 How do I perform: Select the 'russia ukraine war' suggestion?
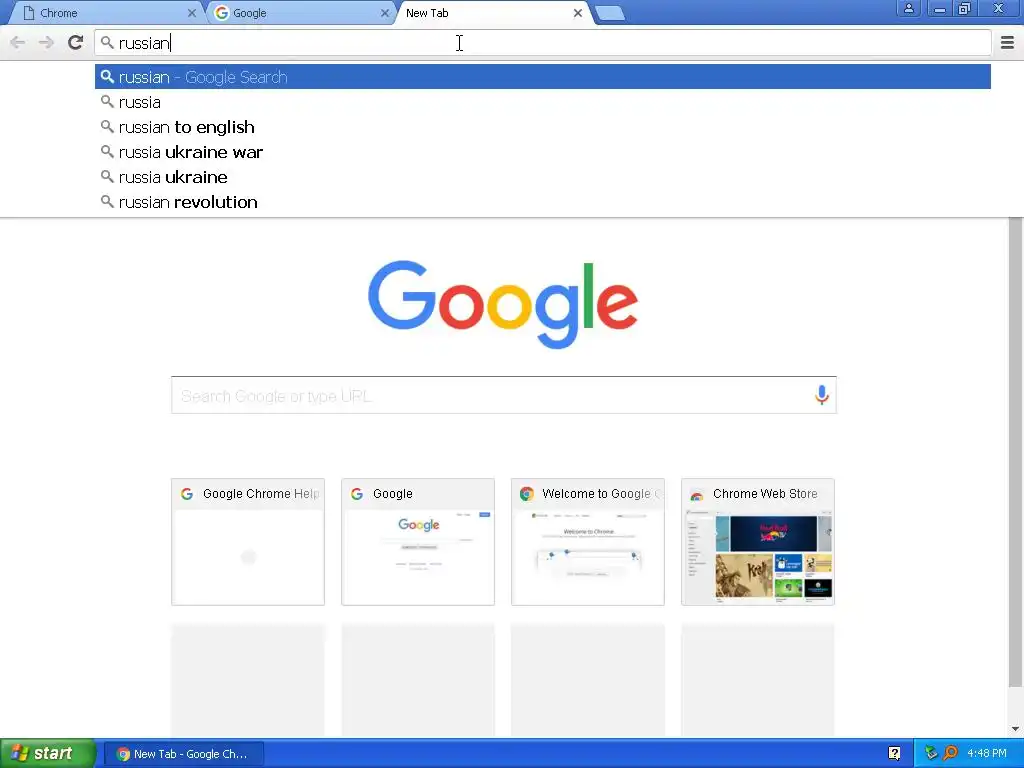(x=543, y=152)
